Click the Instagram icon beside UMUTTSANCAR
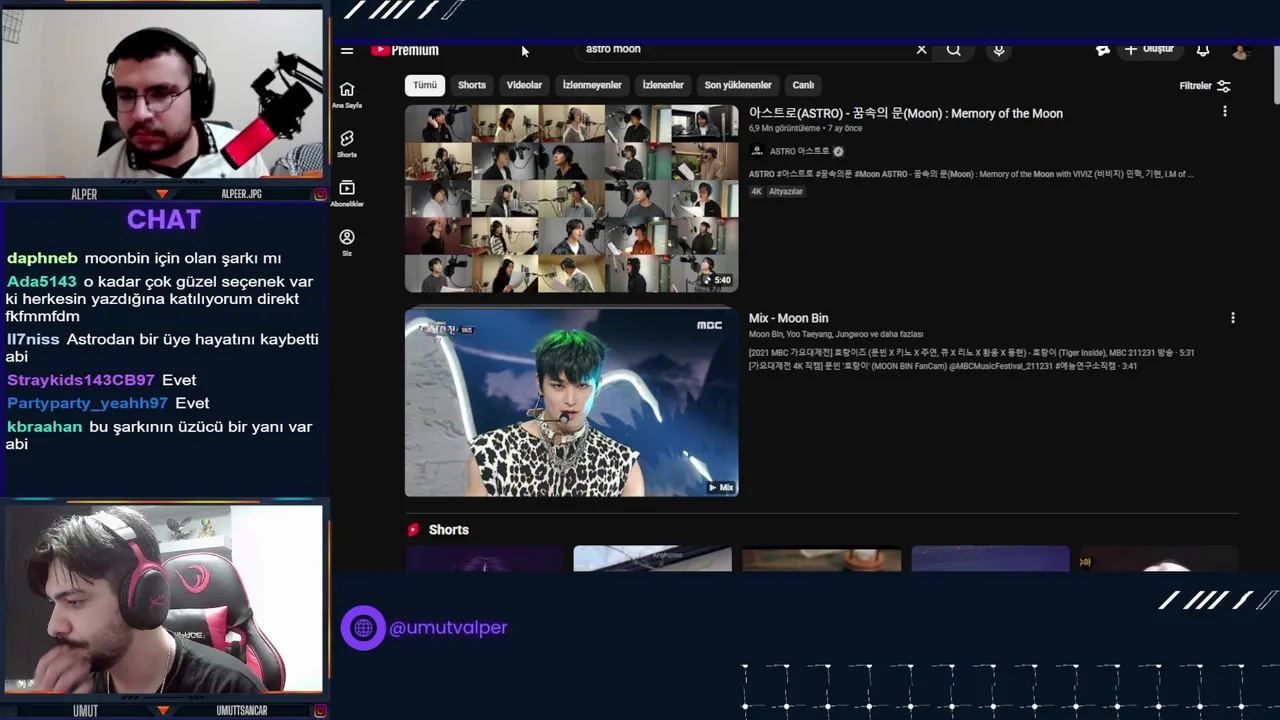This screenshot has width=1280, height=720. [x=320, y=711]
